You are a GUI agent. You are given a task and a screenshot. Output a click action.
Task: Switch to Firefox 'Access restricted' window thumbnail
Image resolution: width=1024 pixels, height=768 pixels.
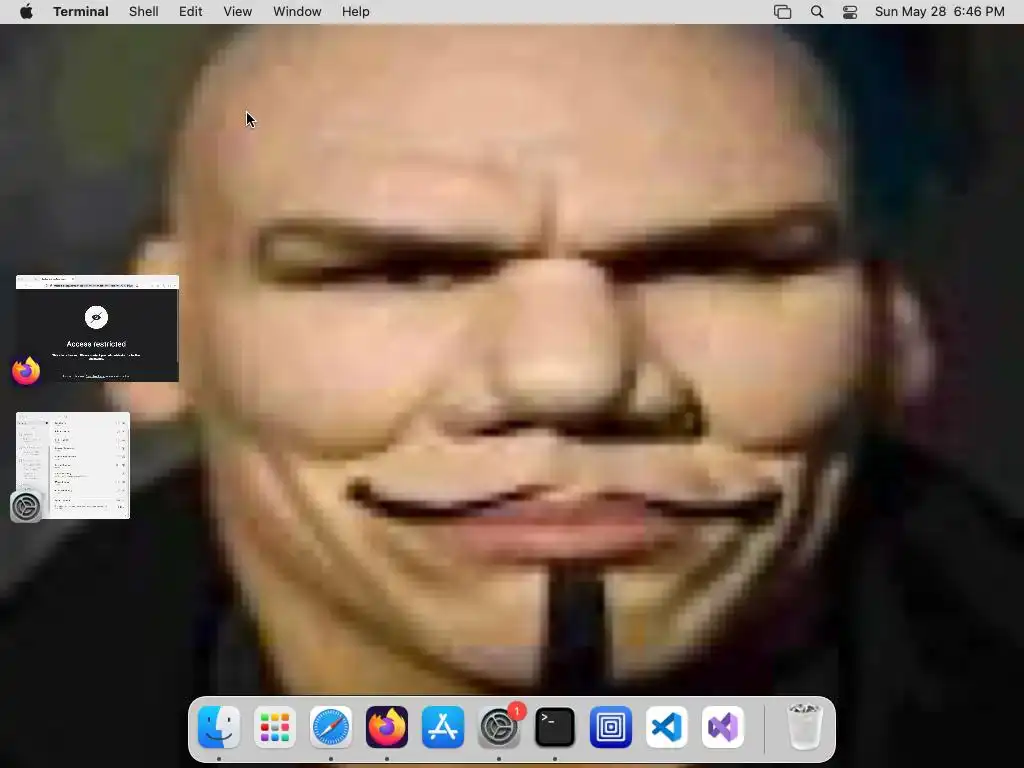pyautogui.click(x=97, y=328)
